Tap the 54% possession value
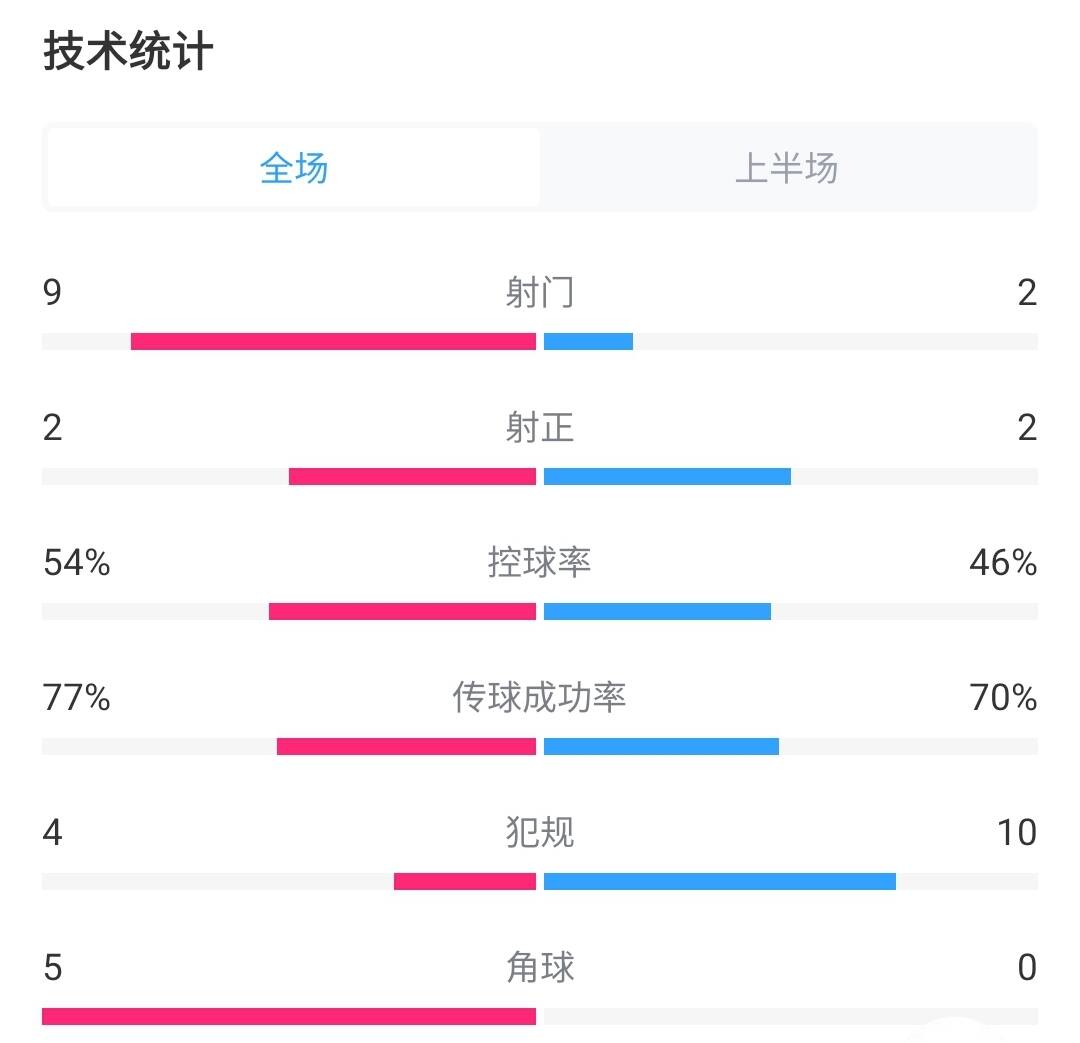Image resolution: width=1080 pixels, height=1043 pixels. click(x=77, y=563)
